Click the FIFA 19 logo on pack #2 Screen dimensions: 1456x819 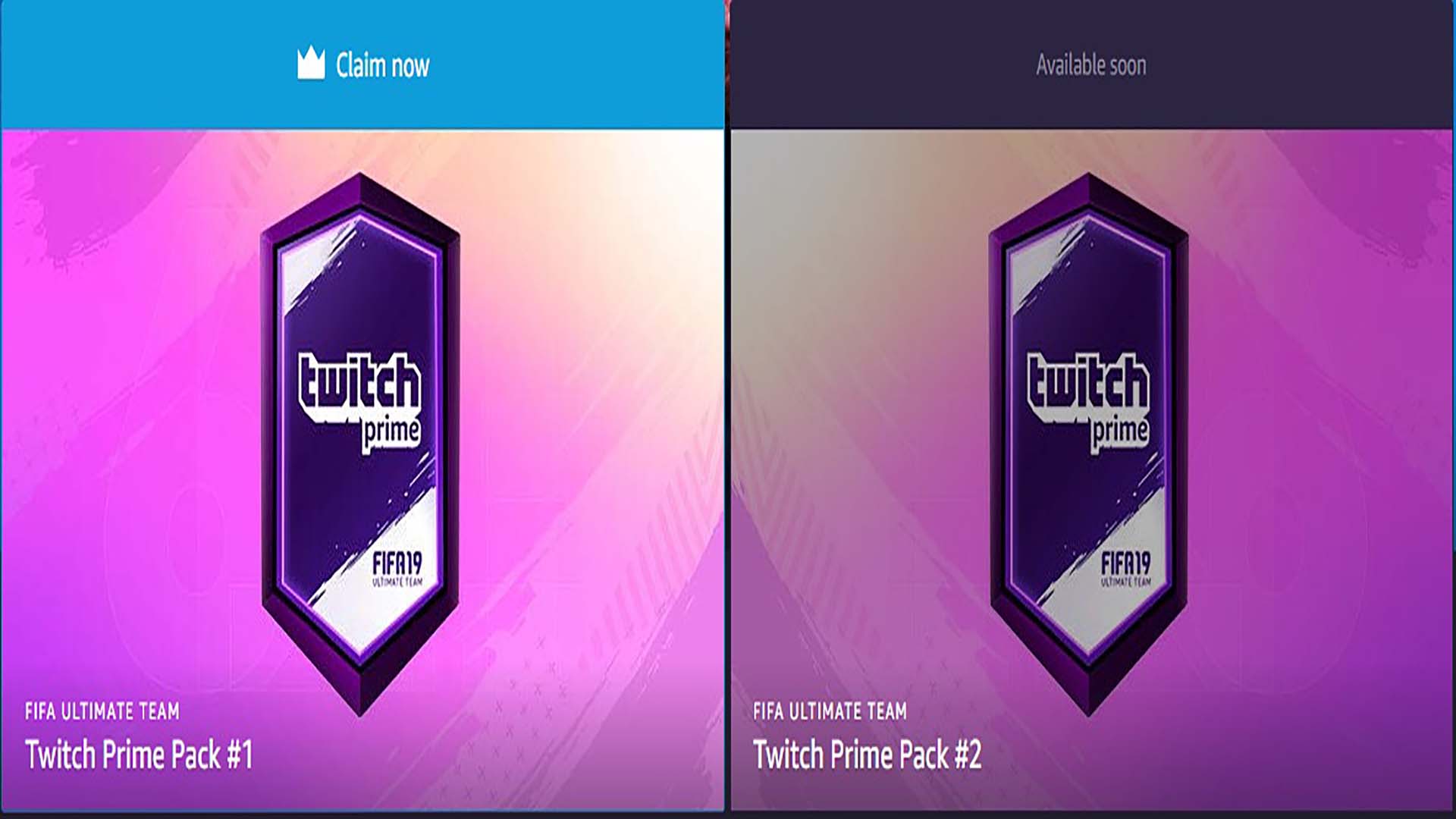pyautogui.click(x=1125, y=570)
